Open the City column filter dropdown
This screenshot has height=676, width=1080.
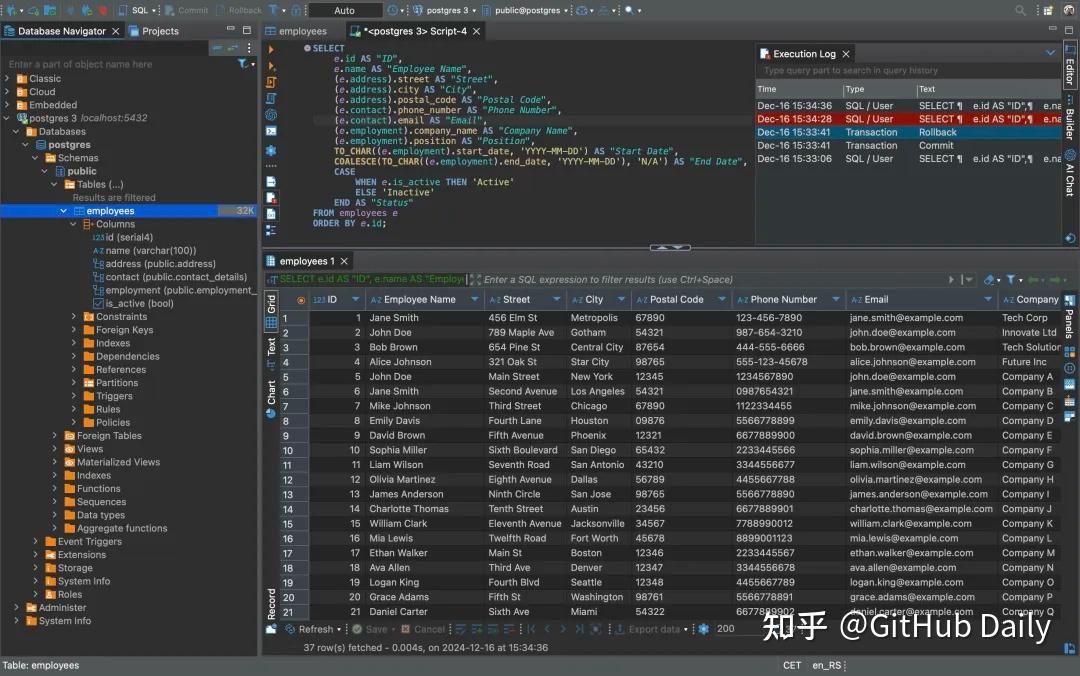(621, 300)
